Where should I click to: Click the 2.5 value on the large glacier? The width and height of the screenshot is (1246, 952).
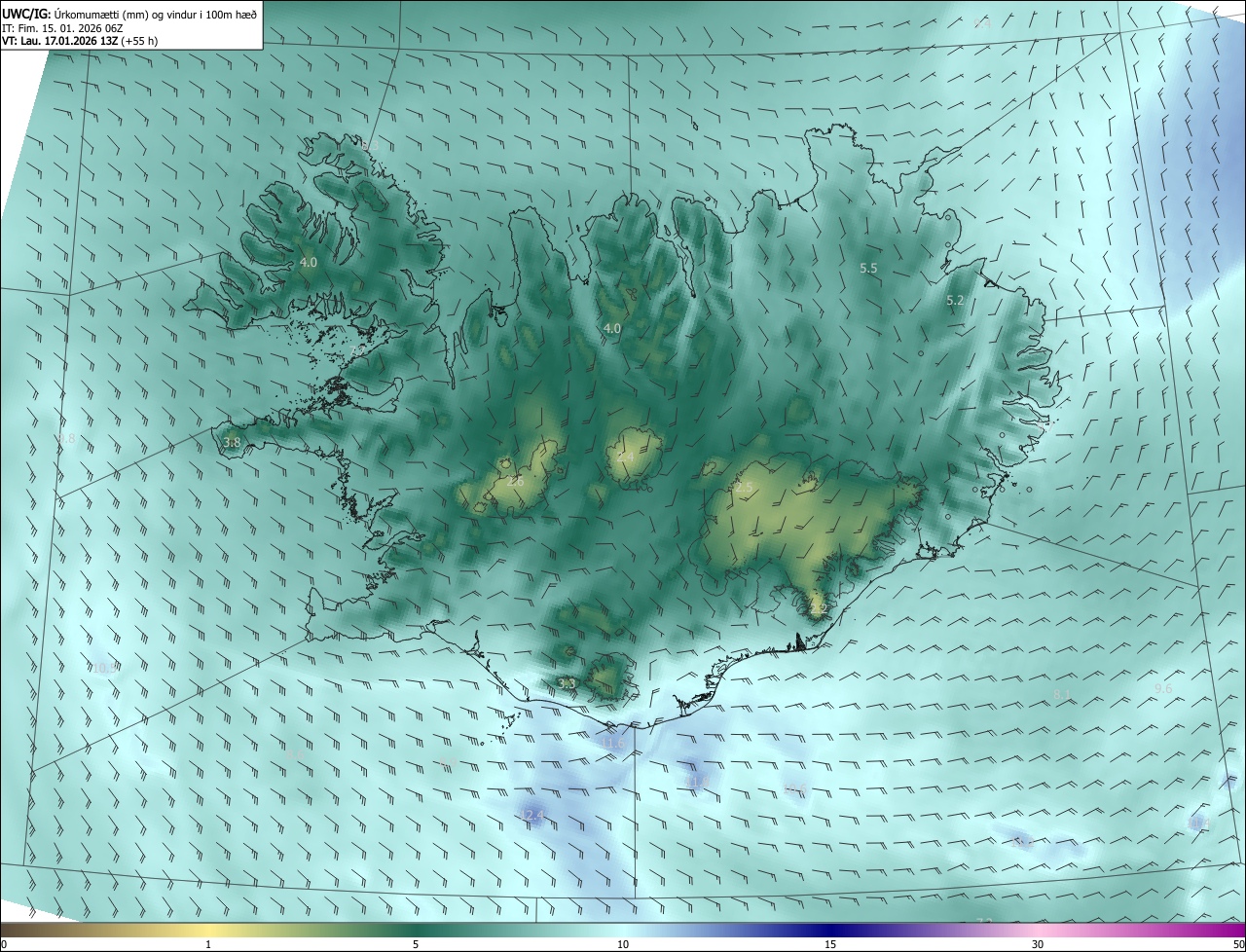(x=745, y=487)
